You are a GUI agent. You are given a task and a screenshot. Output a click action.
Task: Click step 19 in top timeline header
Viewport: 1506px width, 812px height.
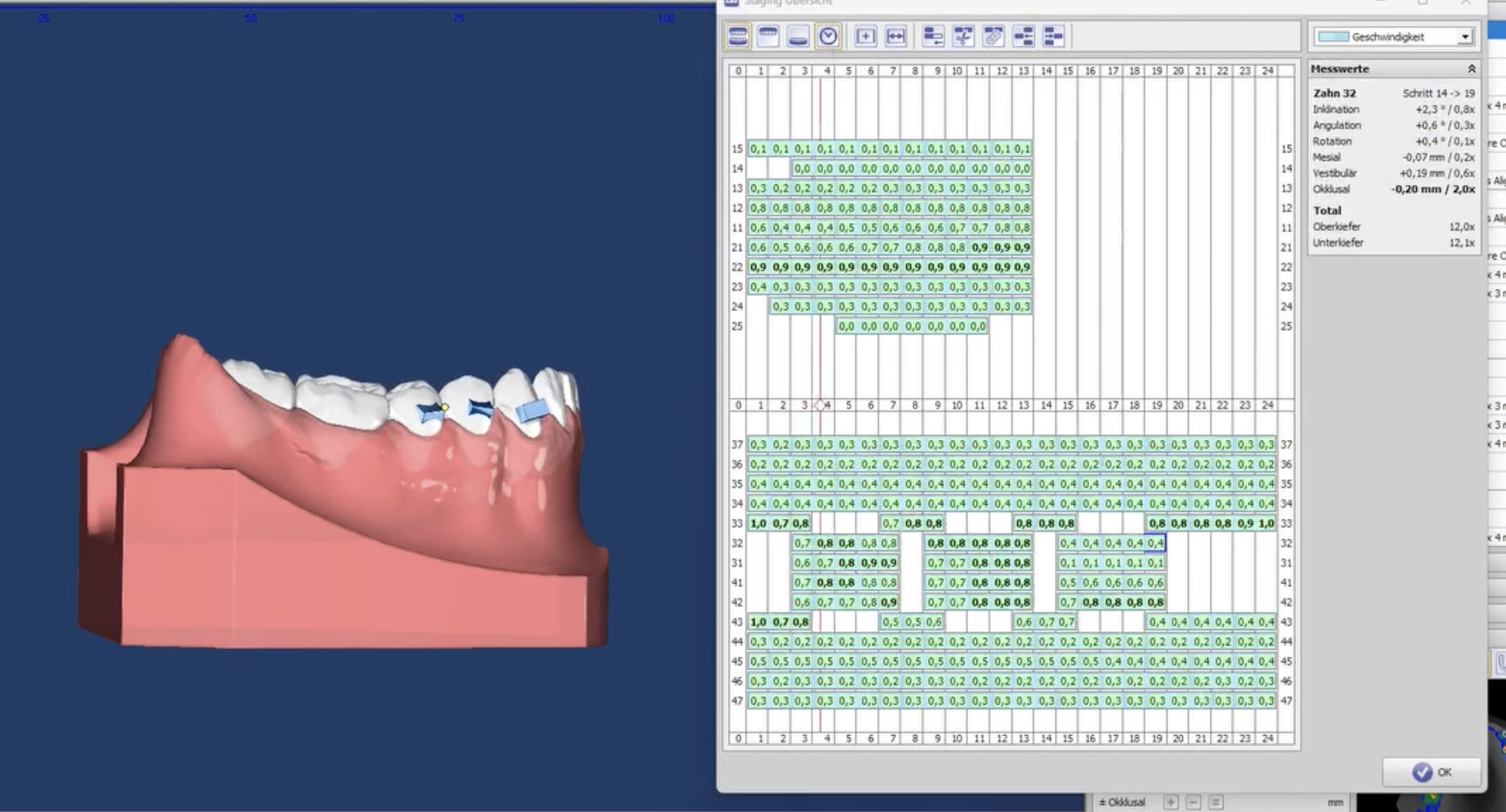click(1157, 71)
